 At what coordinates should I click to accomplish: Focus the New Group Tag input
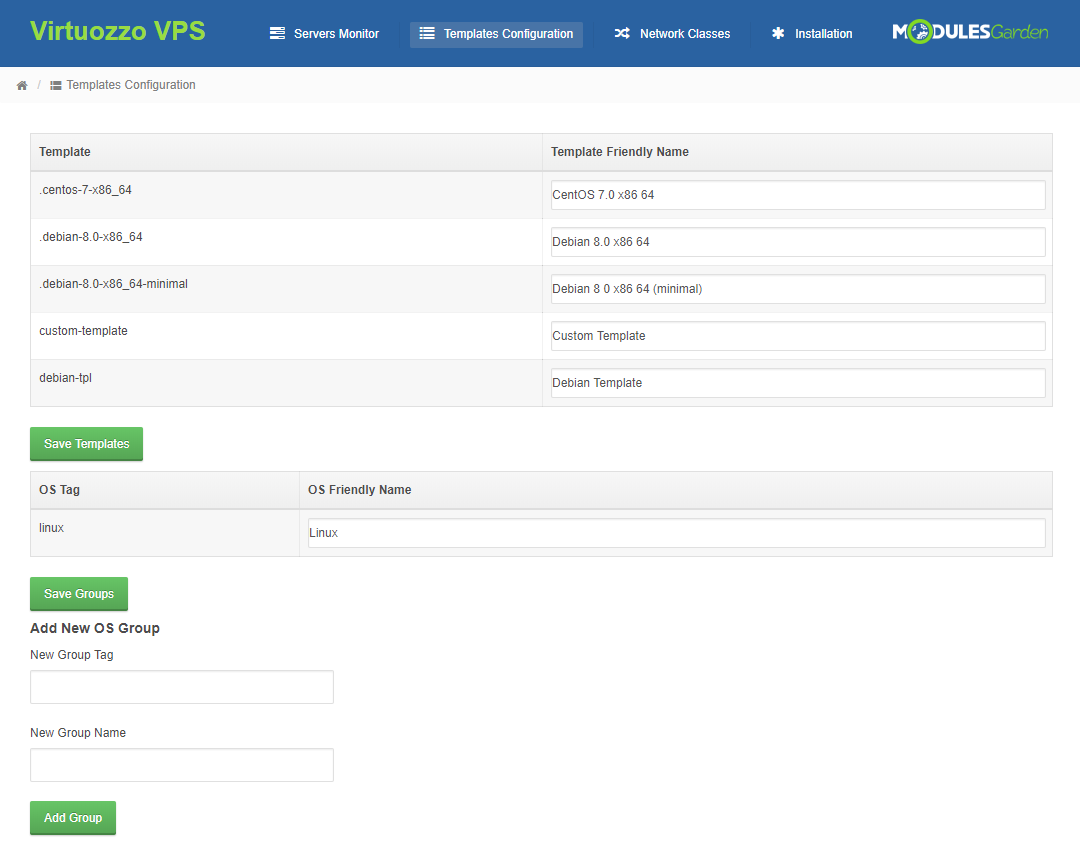[182, 687]
